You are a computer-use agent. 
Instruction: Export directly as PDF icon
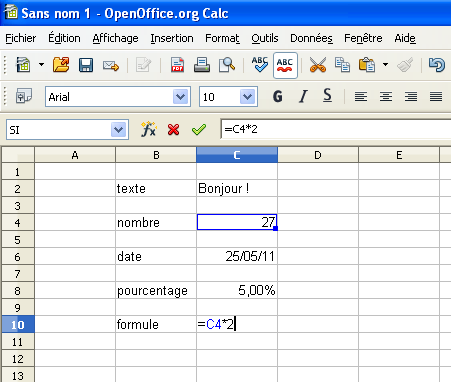click(x=177, y=65)
